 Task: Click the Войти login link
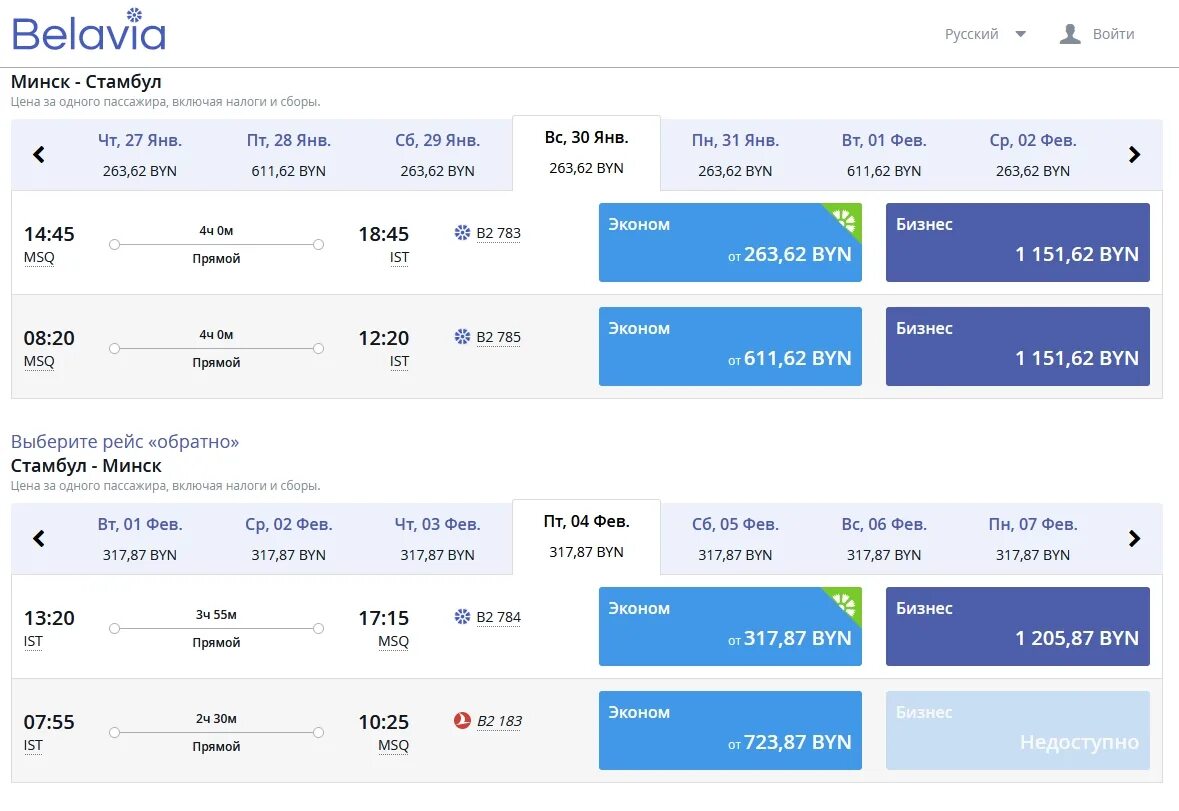1113,34
